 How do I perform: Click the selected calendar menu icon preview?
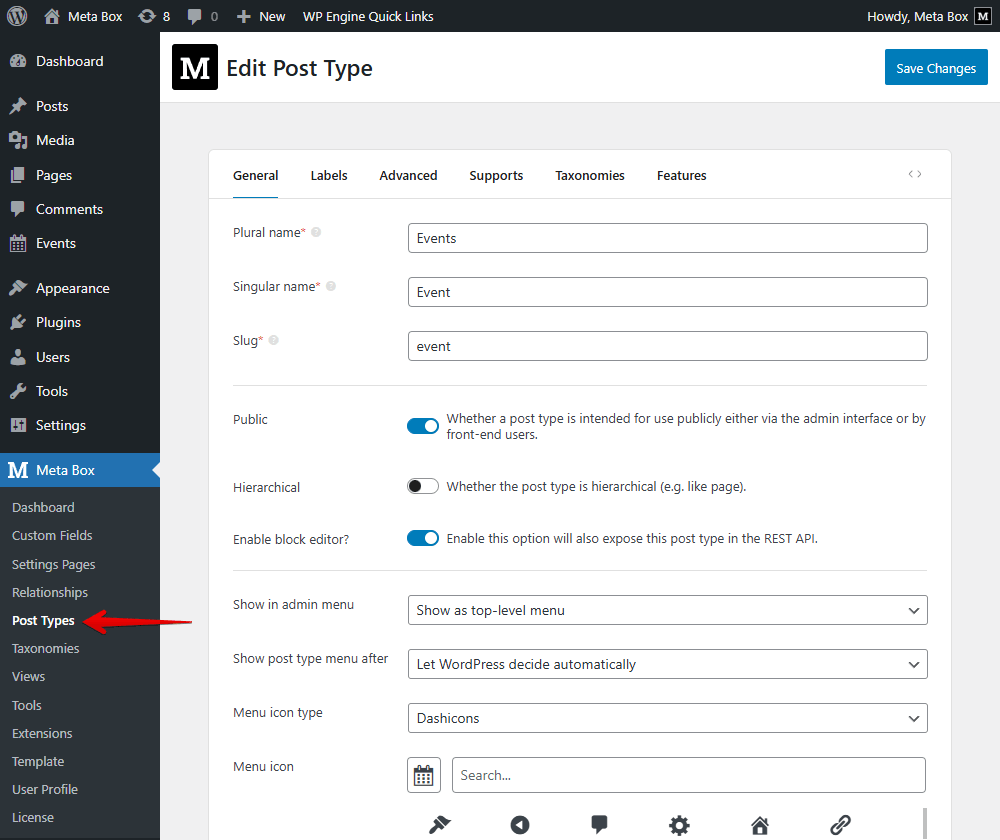[423, 775]
